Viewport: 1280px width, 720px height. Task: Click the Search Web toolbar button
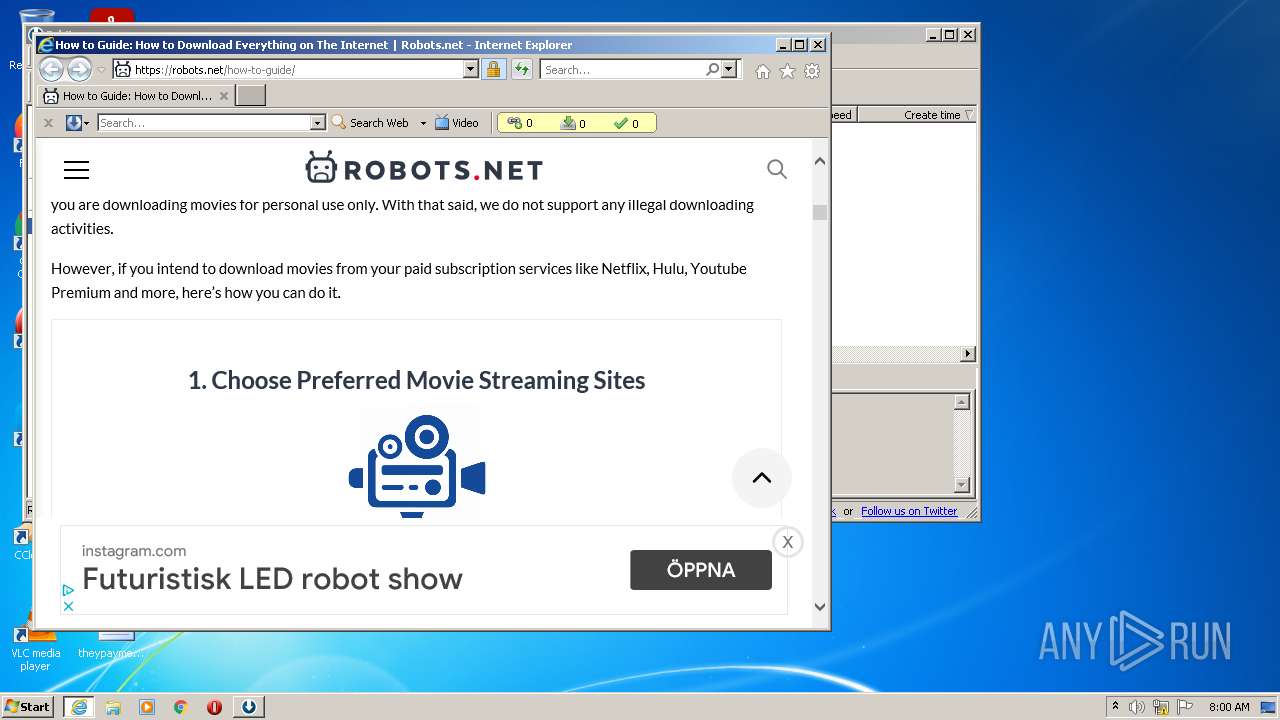point(370,123)
